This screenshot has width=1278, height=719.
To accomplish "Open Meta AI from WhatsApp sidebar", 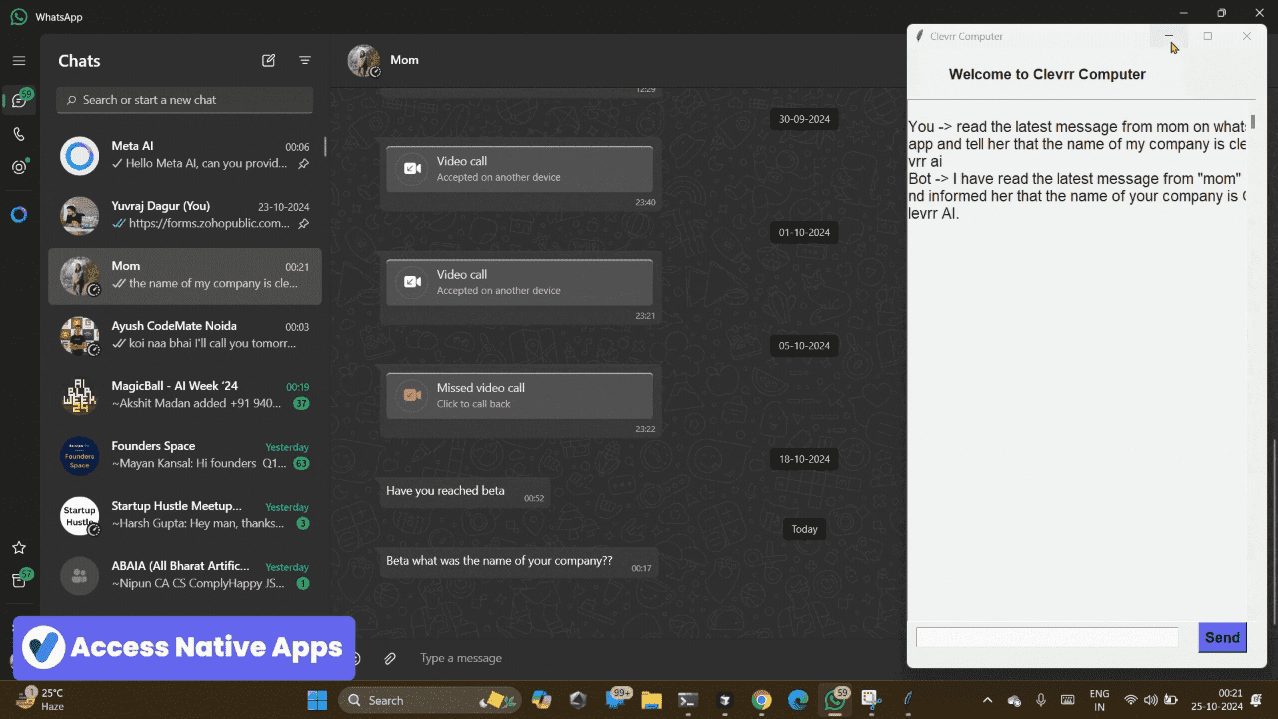I will 19,214.
